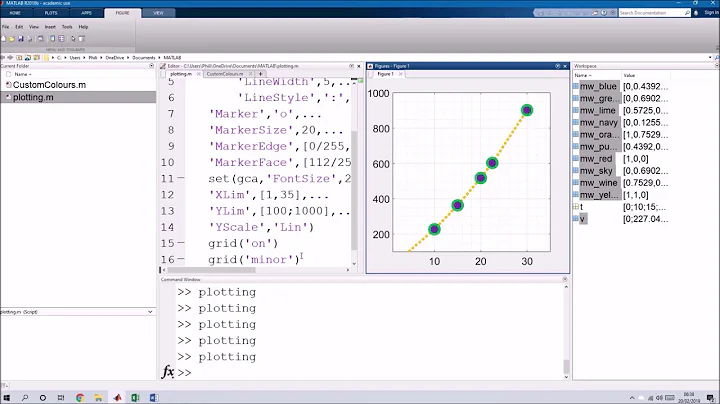The width and height of the screenshot is (720, 404).
Task: Open the Tools menu in figure menu bar
Action: [x=67, y=27]
